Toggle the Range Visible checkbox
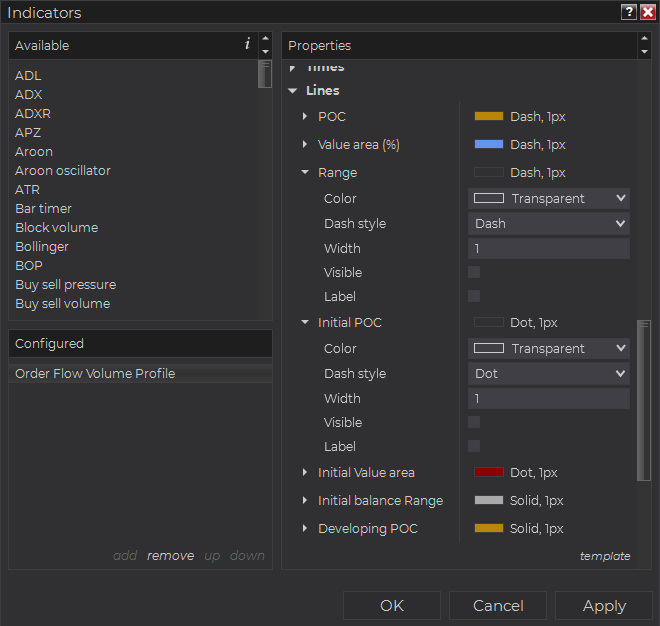 tap(474, 272)
